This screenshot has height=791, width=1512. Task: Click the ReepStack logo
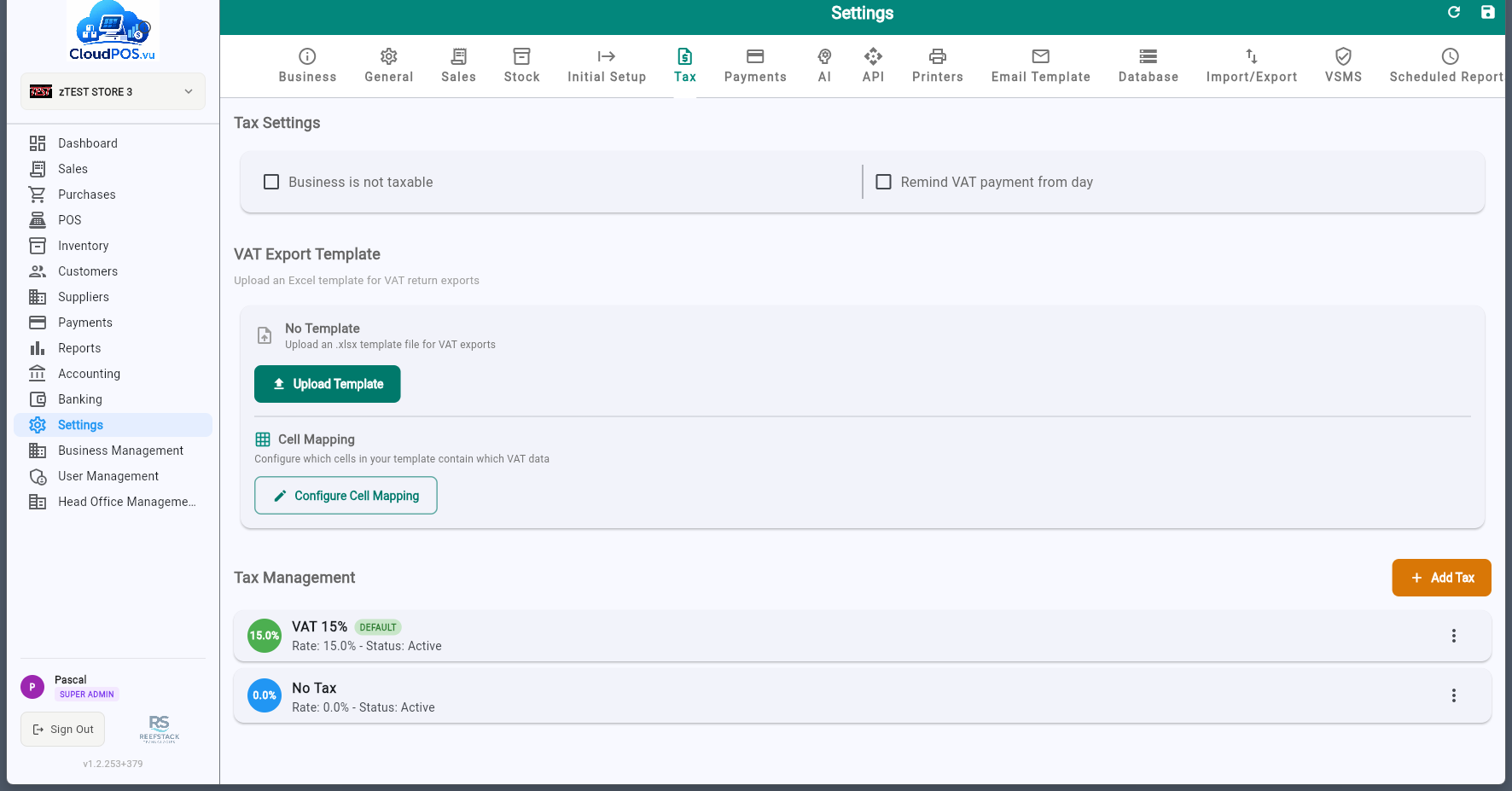[x=160, y=729]
